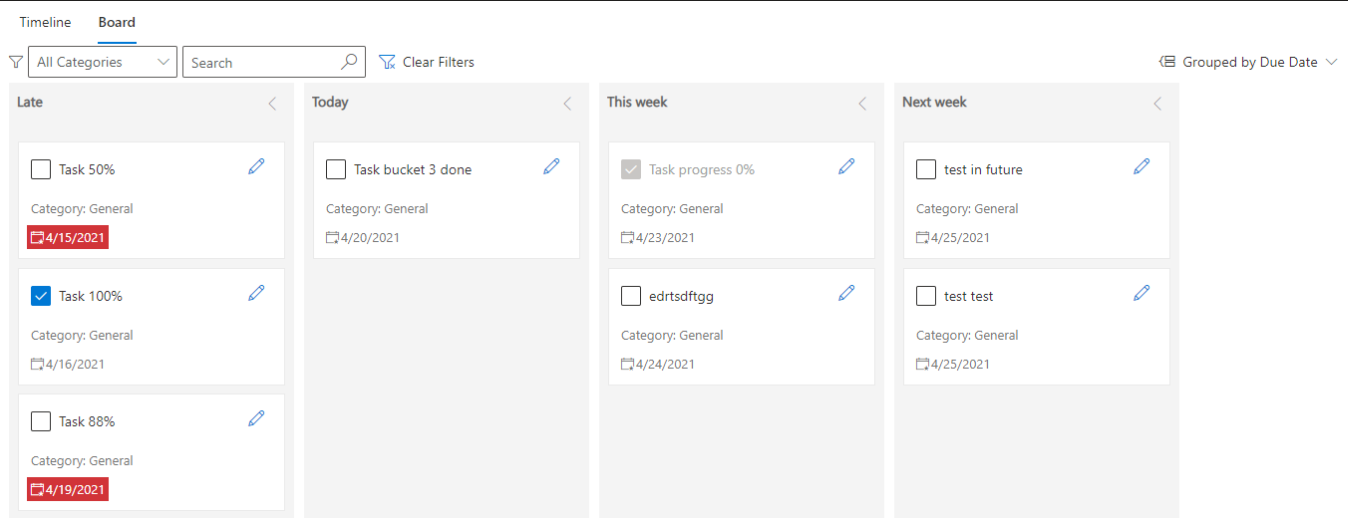The width and height of the screenshot is (1348, 518).
Task: Collapse the Late column
Action: coord(272,103)
